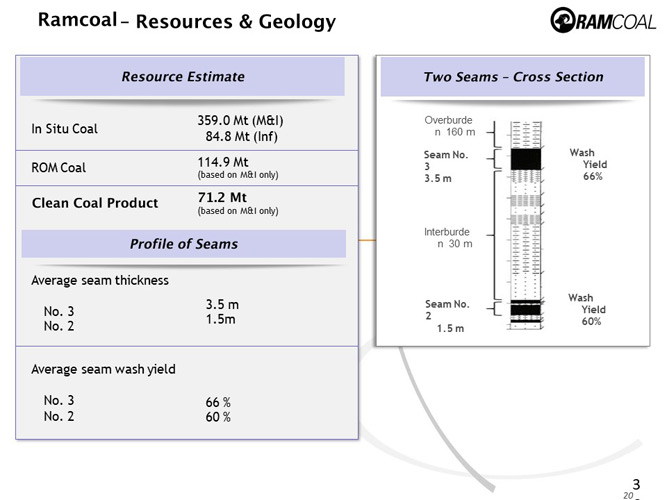
Task: Click the black Seam No. 3 block in diagram
Action: 525,158
